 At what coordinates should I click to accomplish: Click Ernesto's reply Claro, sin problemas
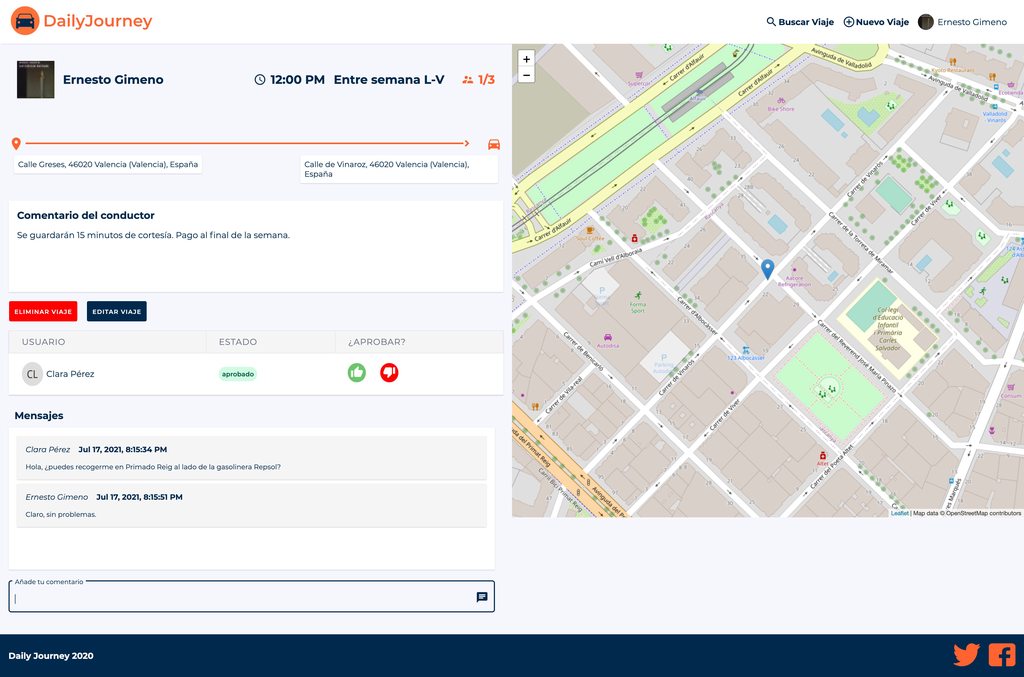(x=61, y=514)
